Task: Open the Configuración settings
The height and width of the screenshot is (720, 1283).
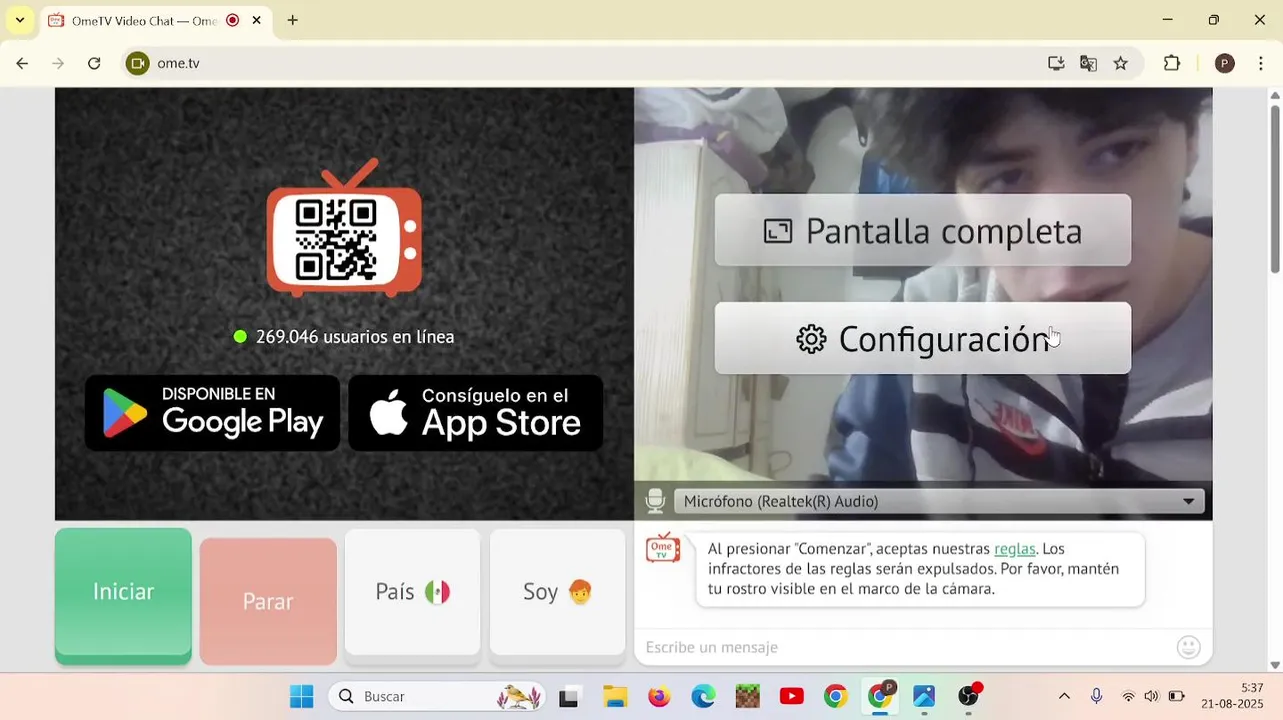Action: point(923,339)
